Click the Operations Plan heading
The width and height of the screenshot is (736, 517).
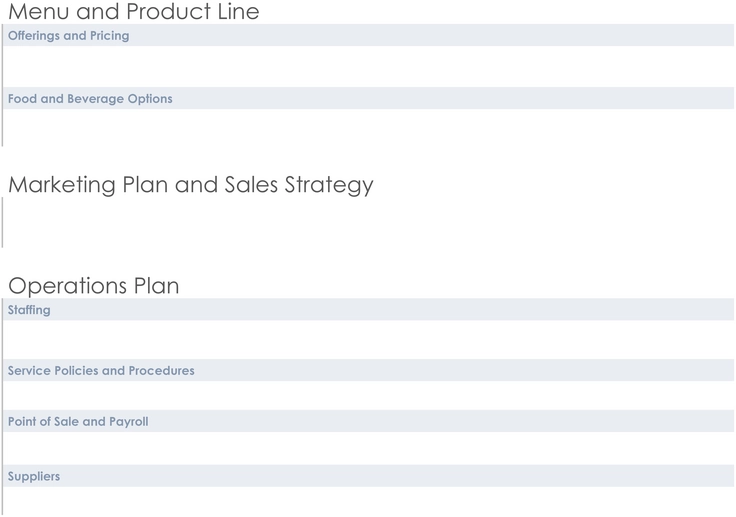tap(94, 286)
